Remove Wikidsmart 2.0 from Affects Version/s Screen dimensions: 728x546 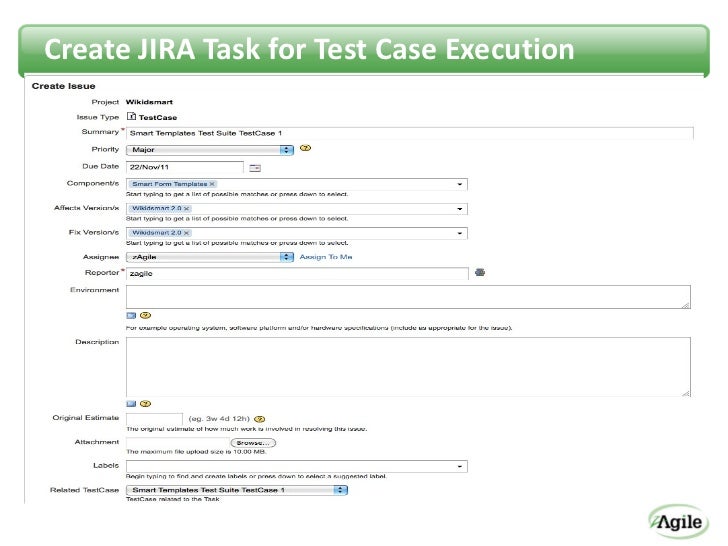(x=186, y=209)
